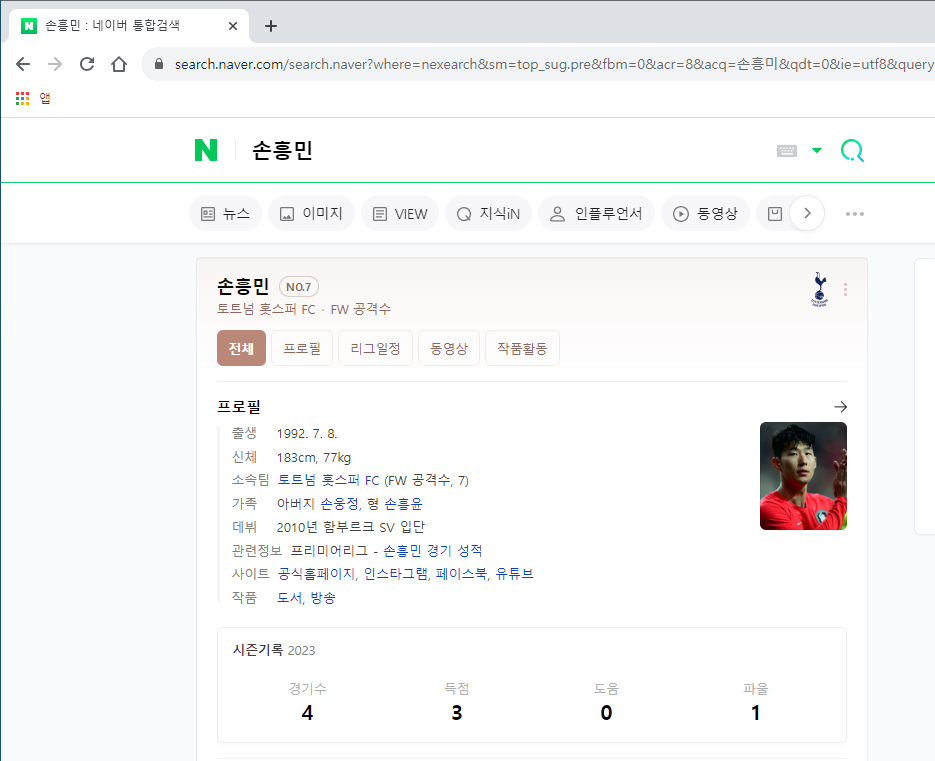The height and width of the screenshot is (761, 935).
Task: Open the three-dot more options menu
Action: 854,214
